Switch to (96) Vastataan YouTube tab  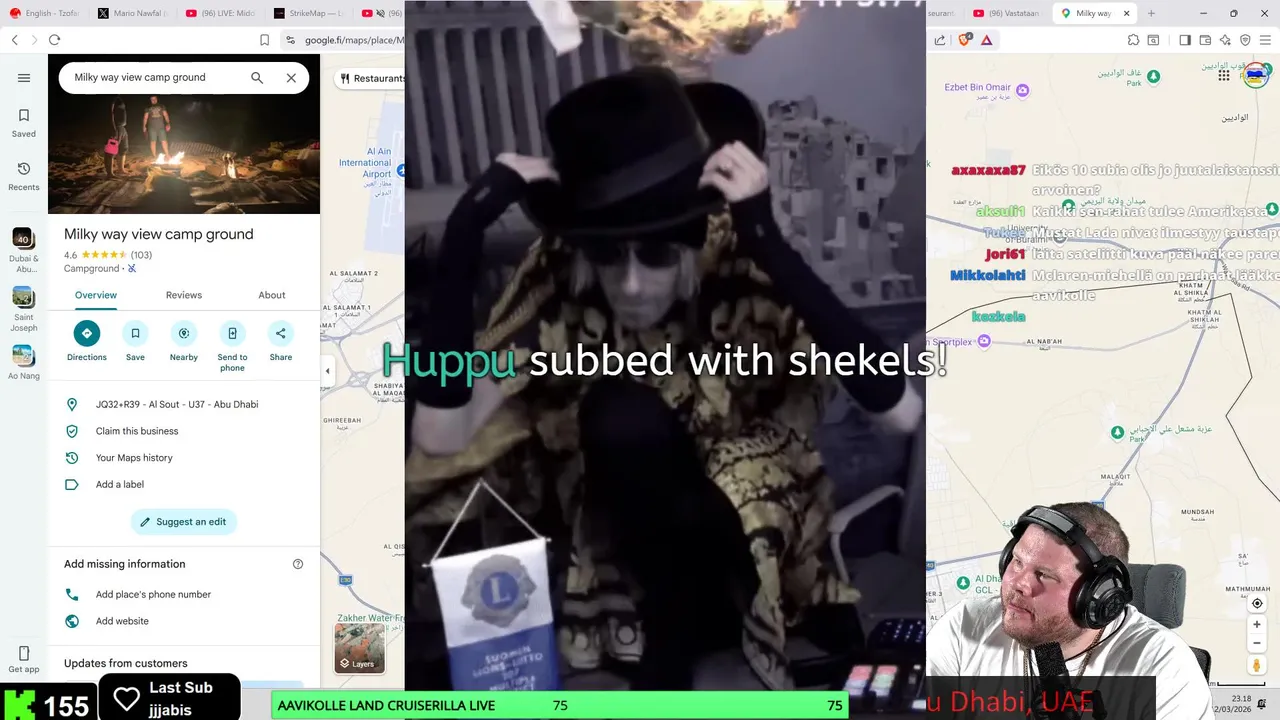coord(1009,13)
